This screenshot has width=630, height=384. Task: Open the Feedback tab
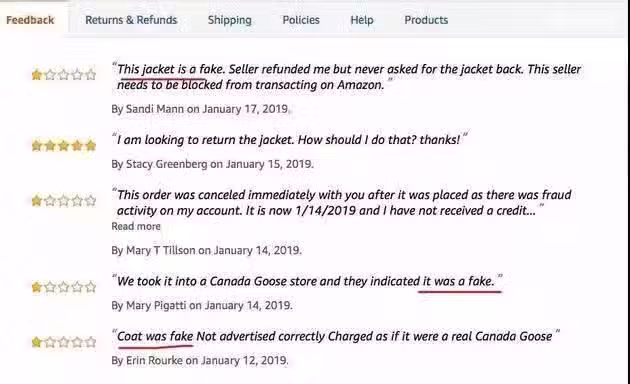[30, 20]
